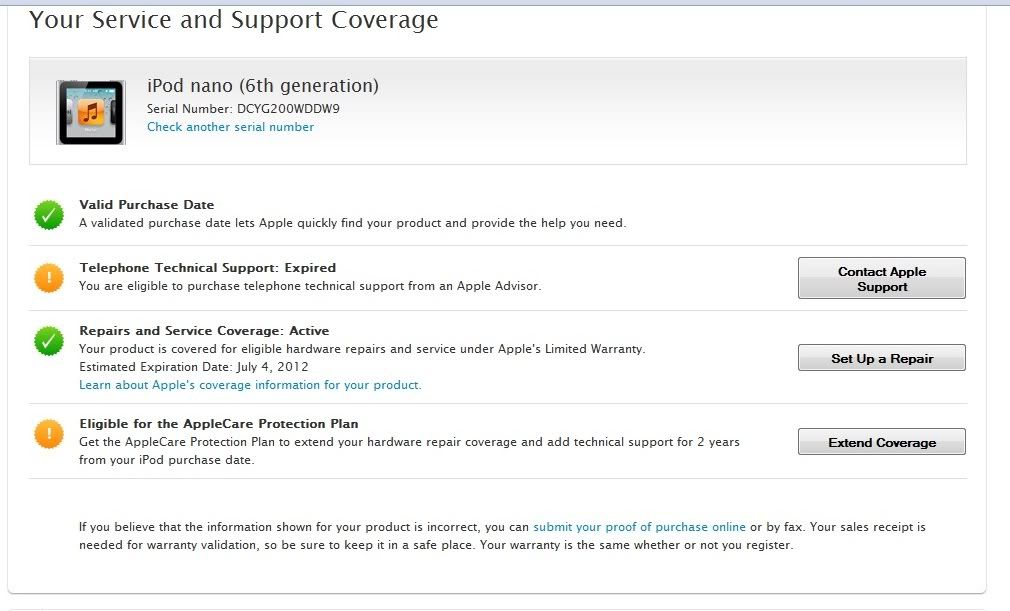Click orange warning icon beside AppleCare Protection Plan
1010x611 pixels.
click(49, 434)
